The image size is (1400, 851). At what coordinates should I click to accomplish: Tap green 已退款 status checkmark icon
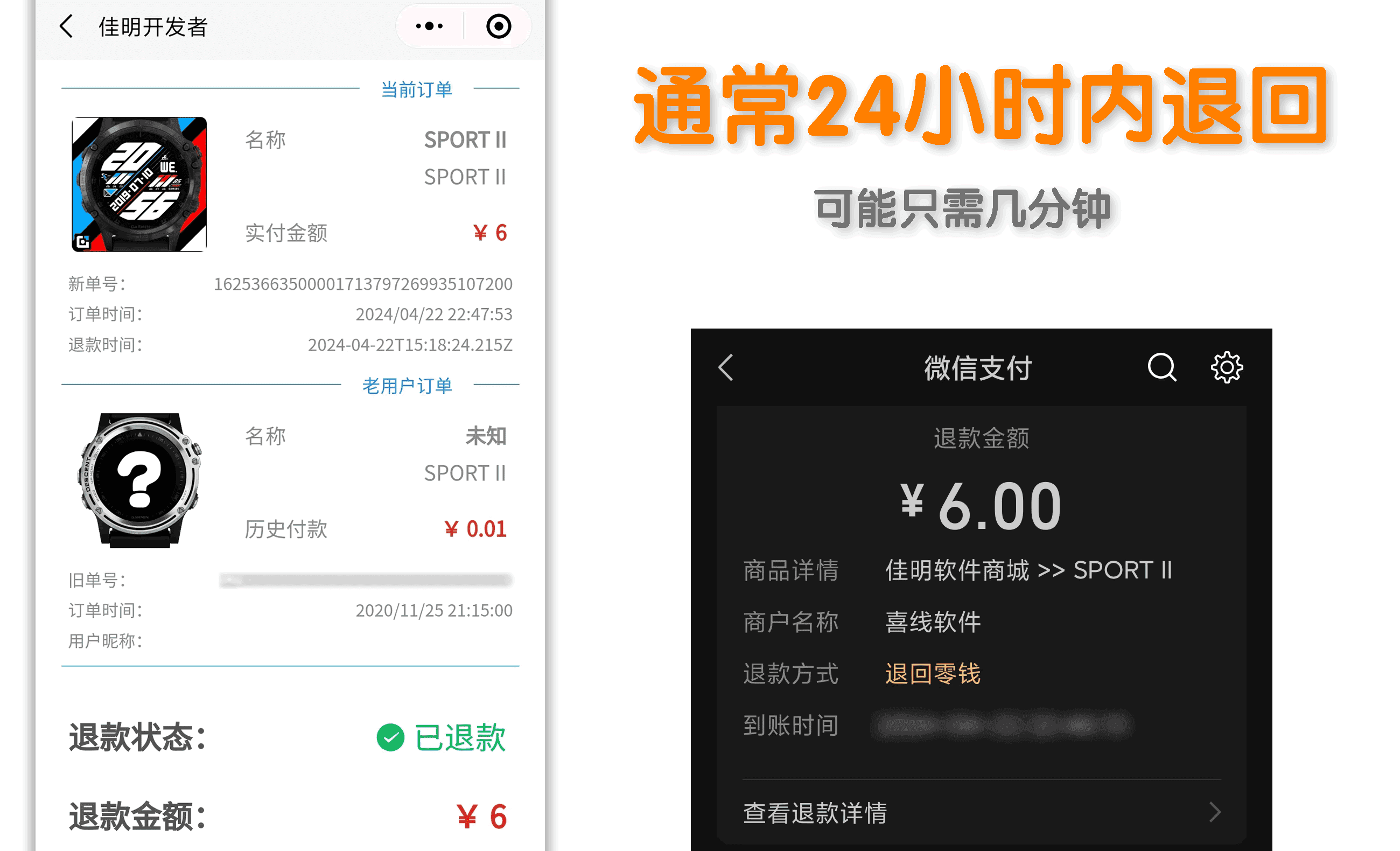tap(390, 737)
